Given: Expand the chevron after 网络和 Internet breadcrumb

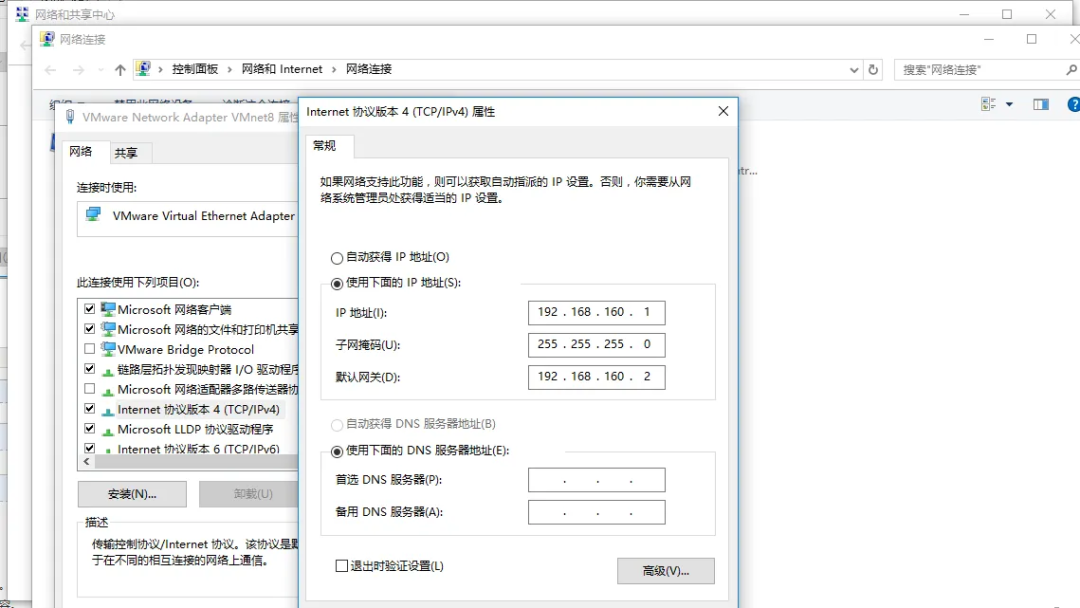Looking at the screenshot, I should point(334,70).
